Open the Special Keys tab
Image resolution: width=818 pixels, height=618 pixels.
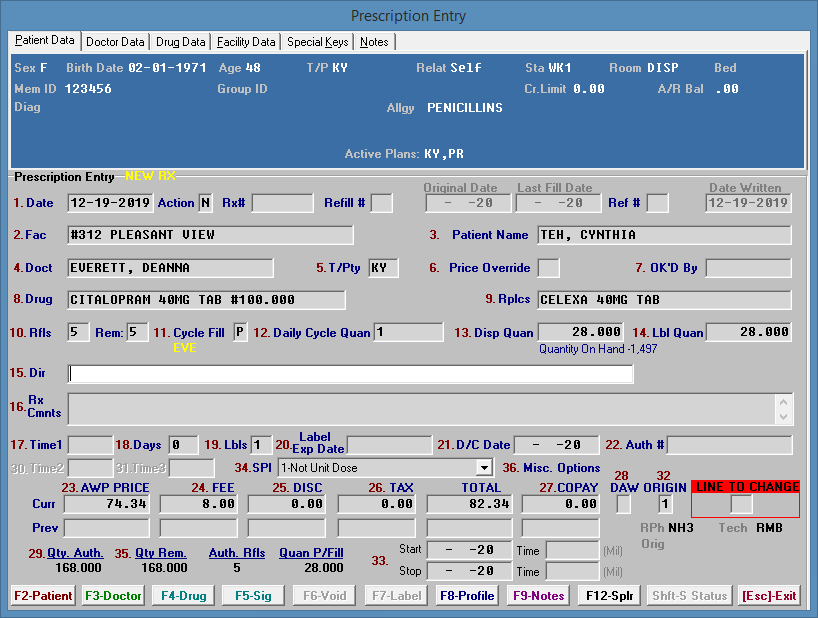(x=318, y=42)
